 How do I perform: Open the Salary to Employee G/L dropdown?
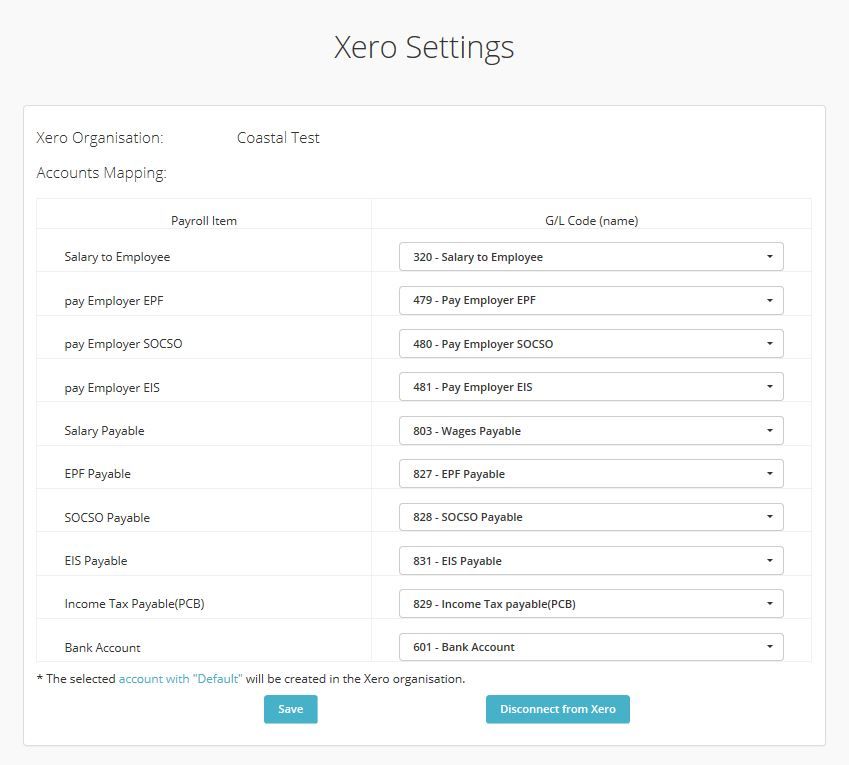point(591,257)
